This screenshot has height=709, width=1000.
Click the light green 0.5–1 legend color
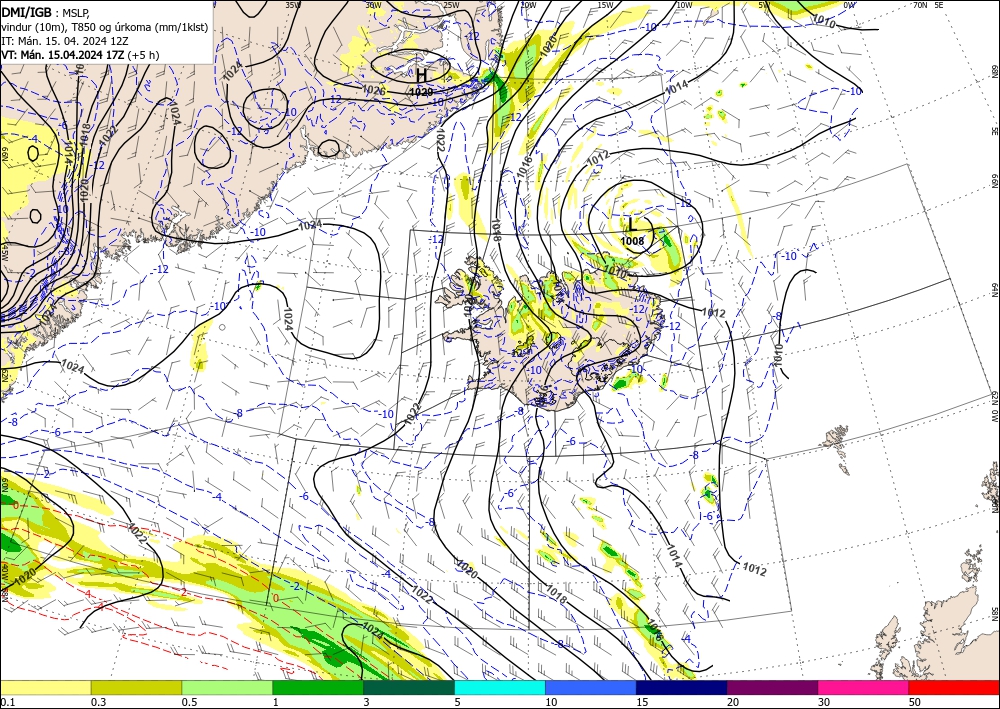click(227, 687)
